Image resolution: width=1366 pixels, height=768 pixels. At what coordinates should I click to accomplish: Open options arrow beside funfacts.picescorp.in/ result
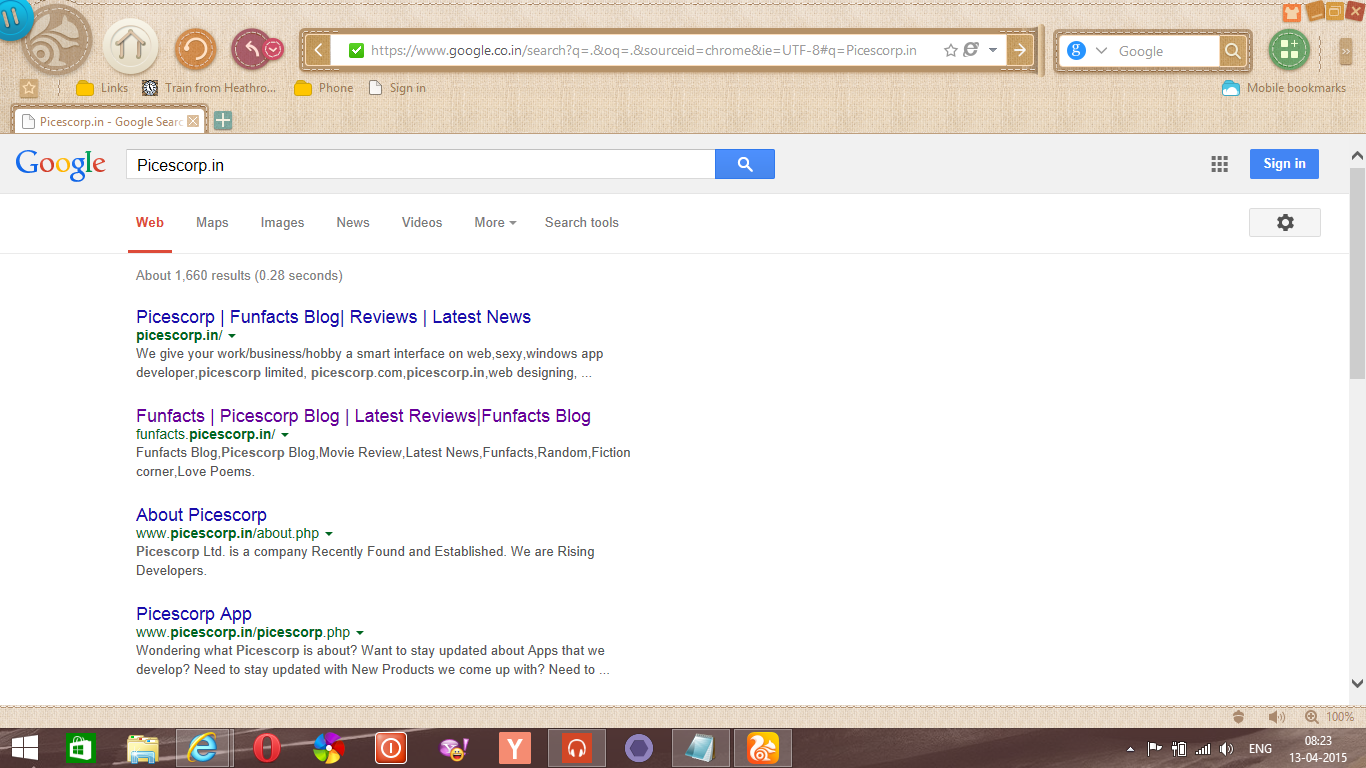(x=285, y=435)
